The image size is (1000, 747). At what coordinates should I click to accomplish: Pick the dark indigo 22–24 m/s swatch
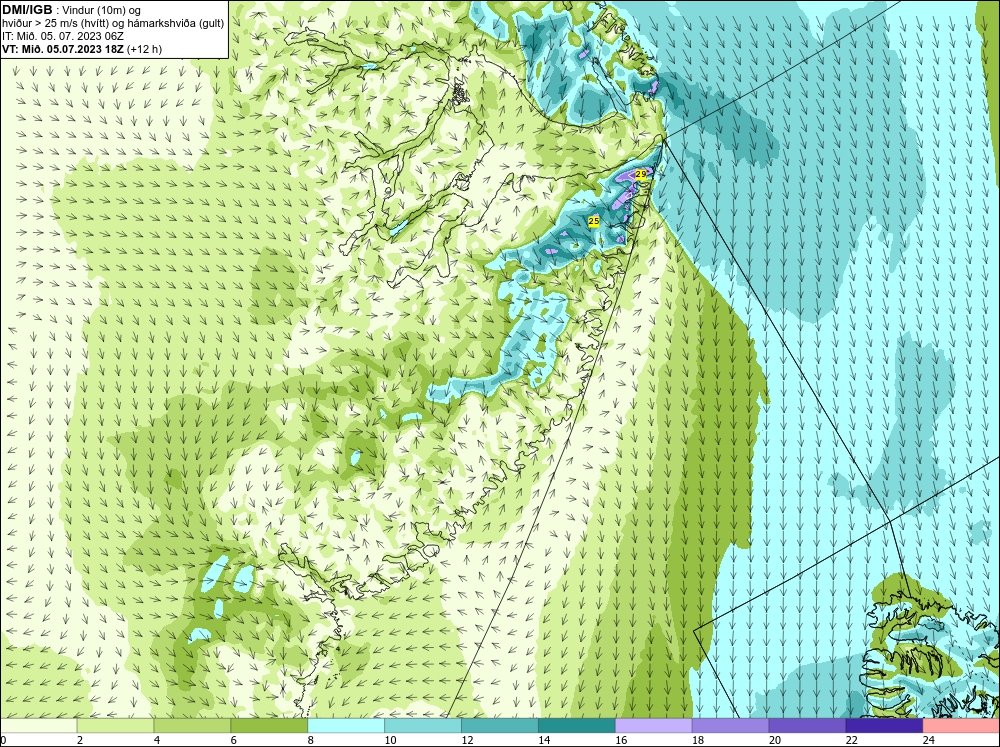tap(884, 726)
